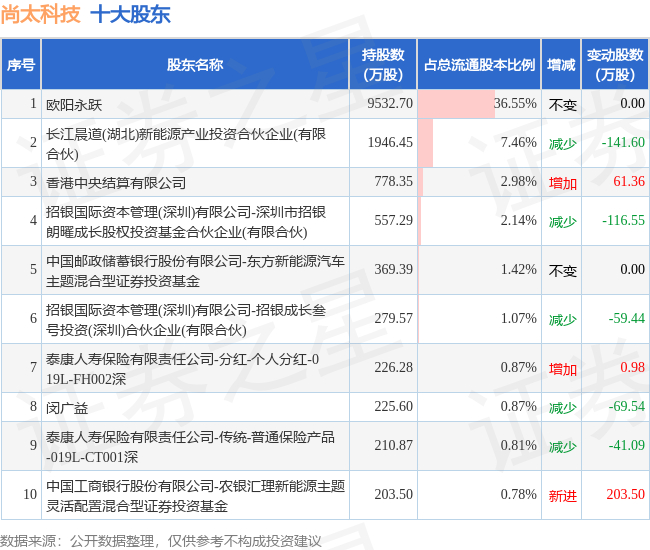650x550 pixels.
Task: Click shareholder 泰康人寿 传统-普通保险产品 entry
Action: tap(190, 446)
